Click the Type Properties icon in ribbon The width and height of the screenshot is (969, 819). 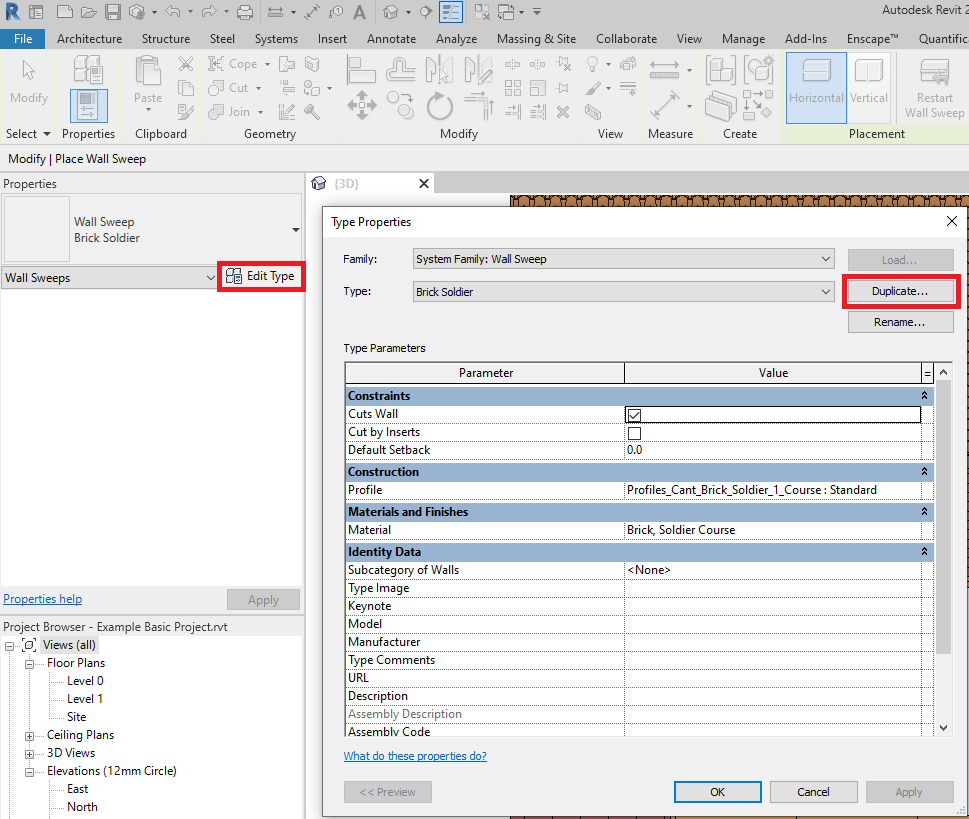point(88,69)
